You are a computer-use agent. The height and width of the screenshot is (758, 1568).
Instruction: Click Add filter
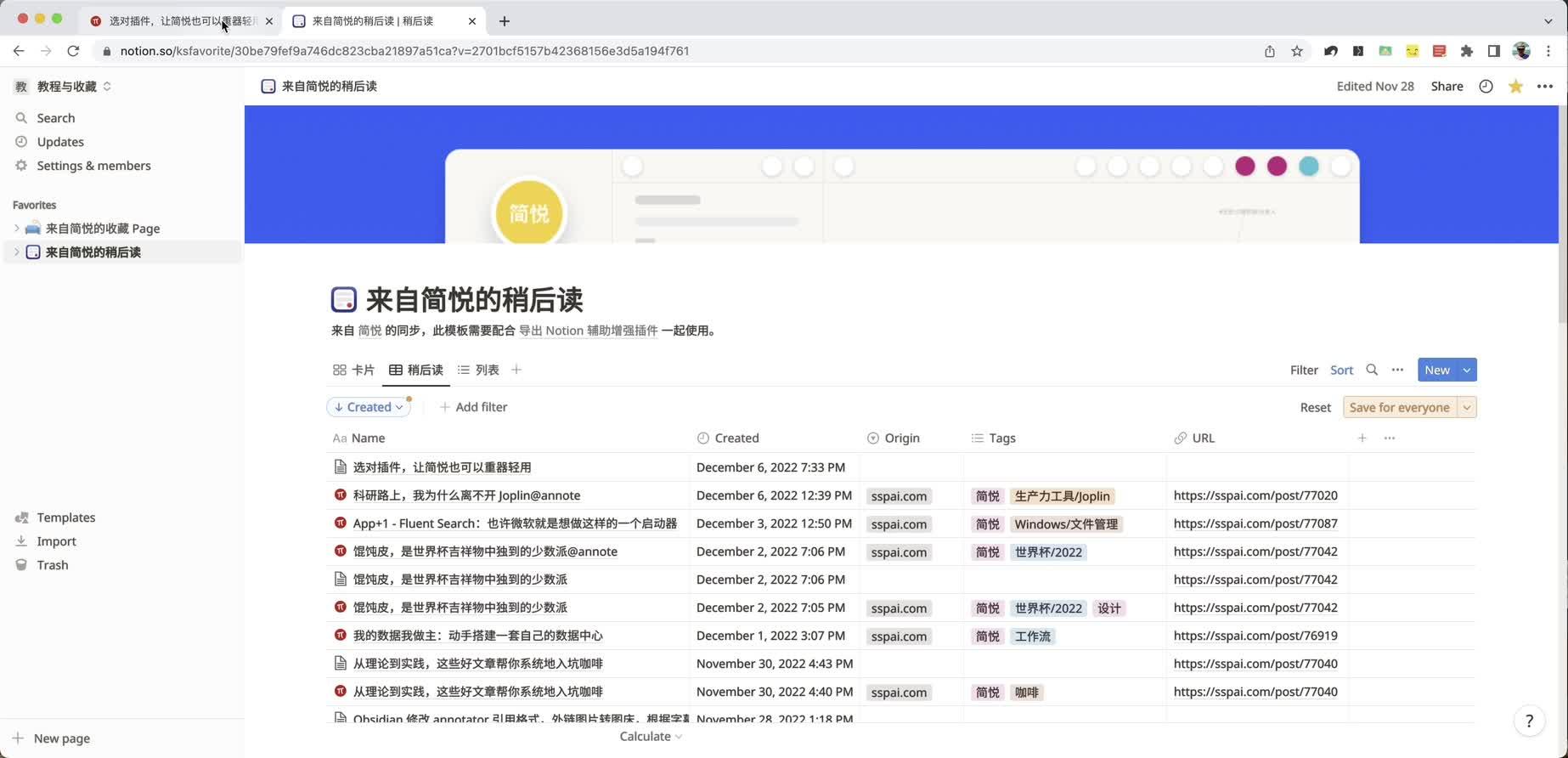[x=474, y=407]
